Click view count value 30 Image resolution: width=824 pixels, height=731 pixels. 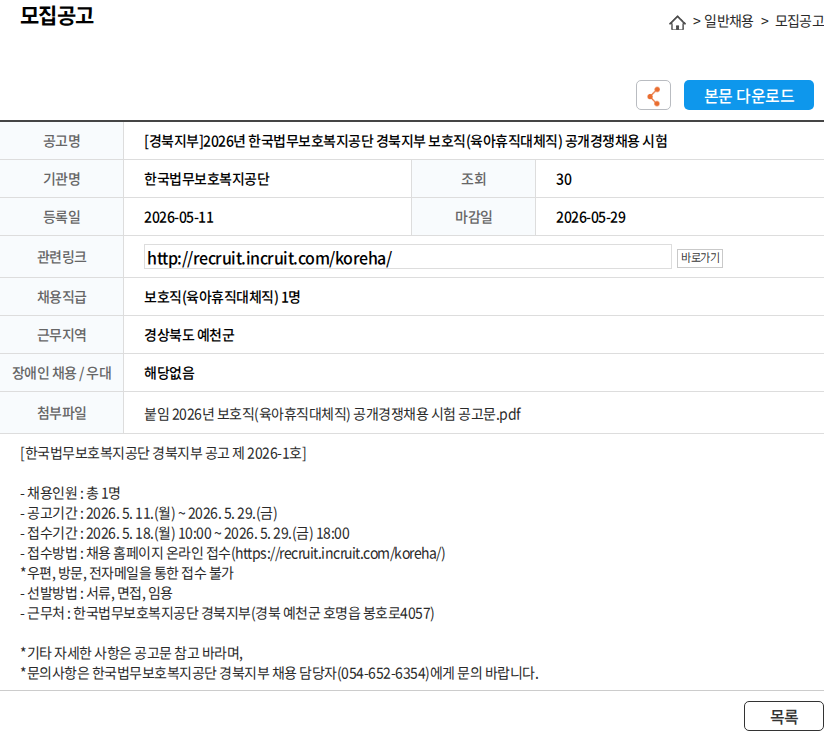coord(563,180)
